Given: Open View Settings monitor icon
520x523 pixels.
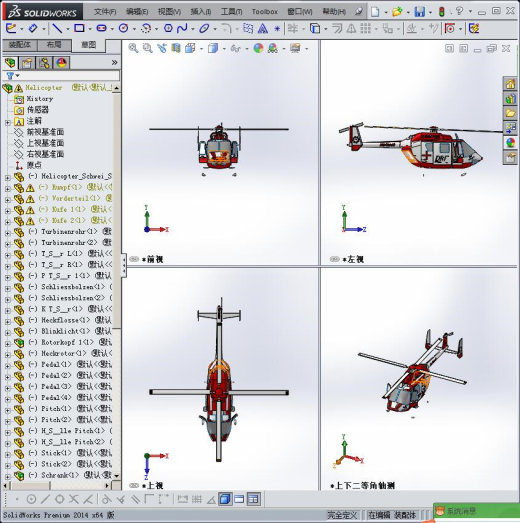Looking at the screenshot, I should [295, 48].
